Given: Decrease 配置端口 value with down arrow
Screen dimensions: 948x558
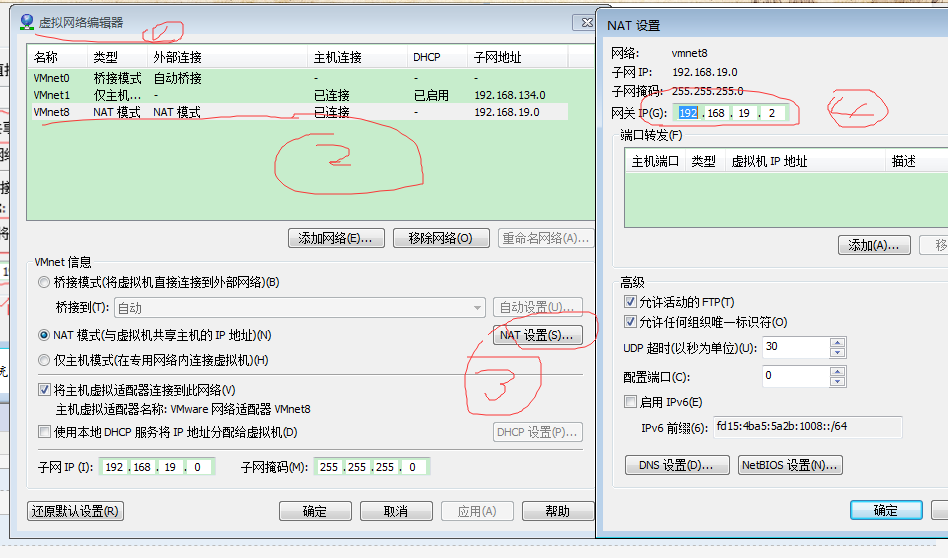Looking at the screenshot, I should click(x=837, y=381).
